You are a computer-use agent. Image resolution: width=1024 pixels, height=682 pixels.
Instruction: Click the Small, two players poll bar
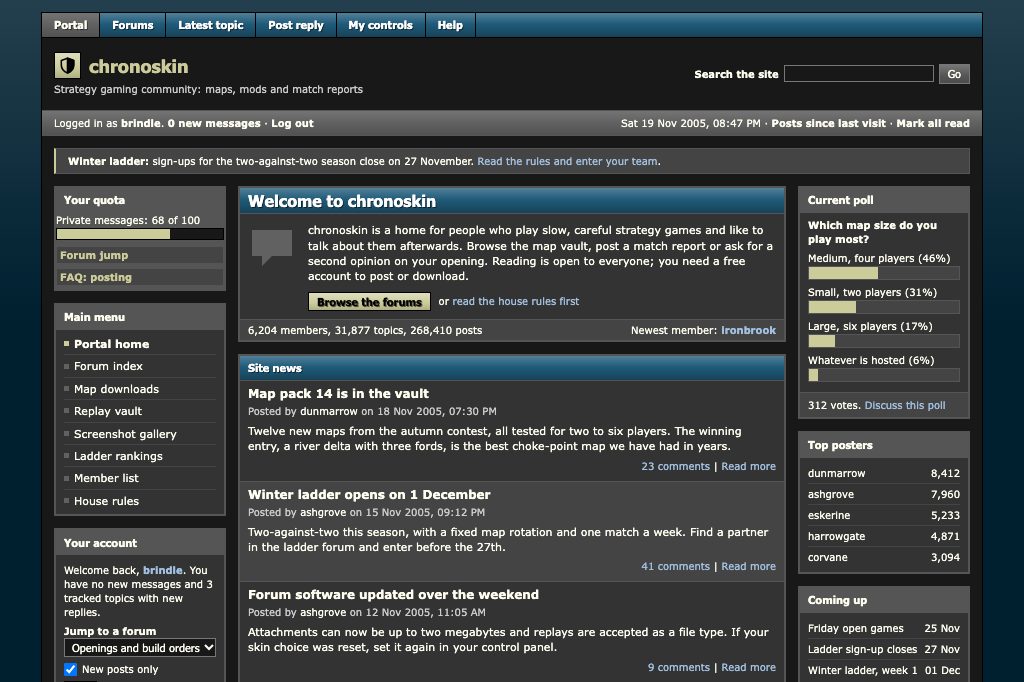[884, 307]
